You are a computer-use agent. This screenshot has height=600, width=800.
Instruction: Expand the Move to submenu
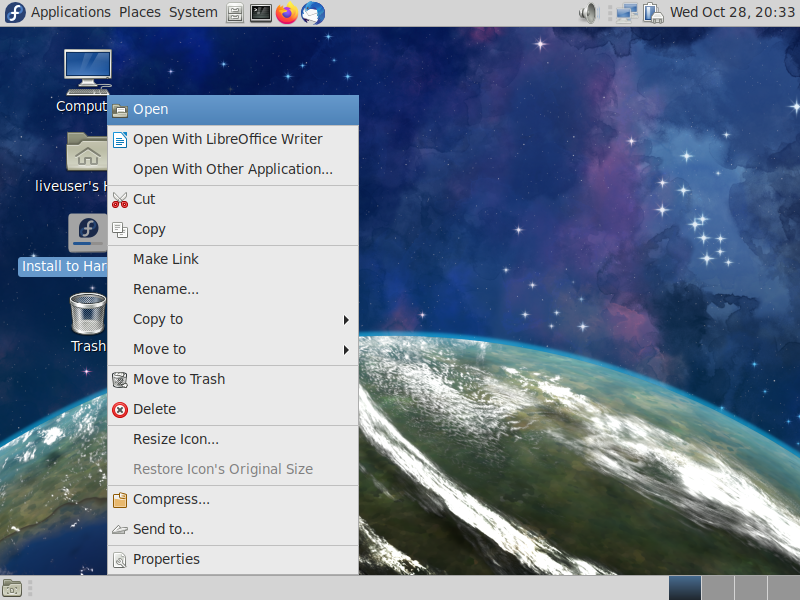point(233,349)
